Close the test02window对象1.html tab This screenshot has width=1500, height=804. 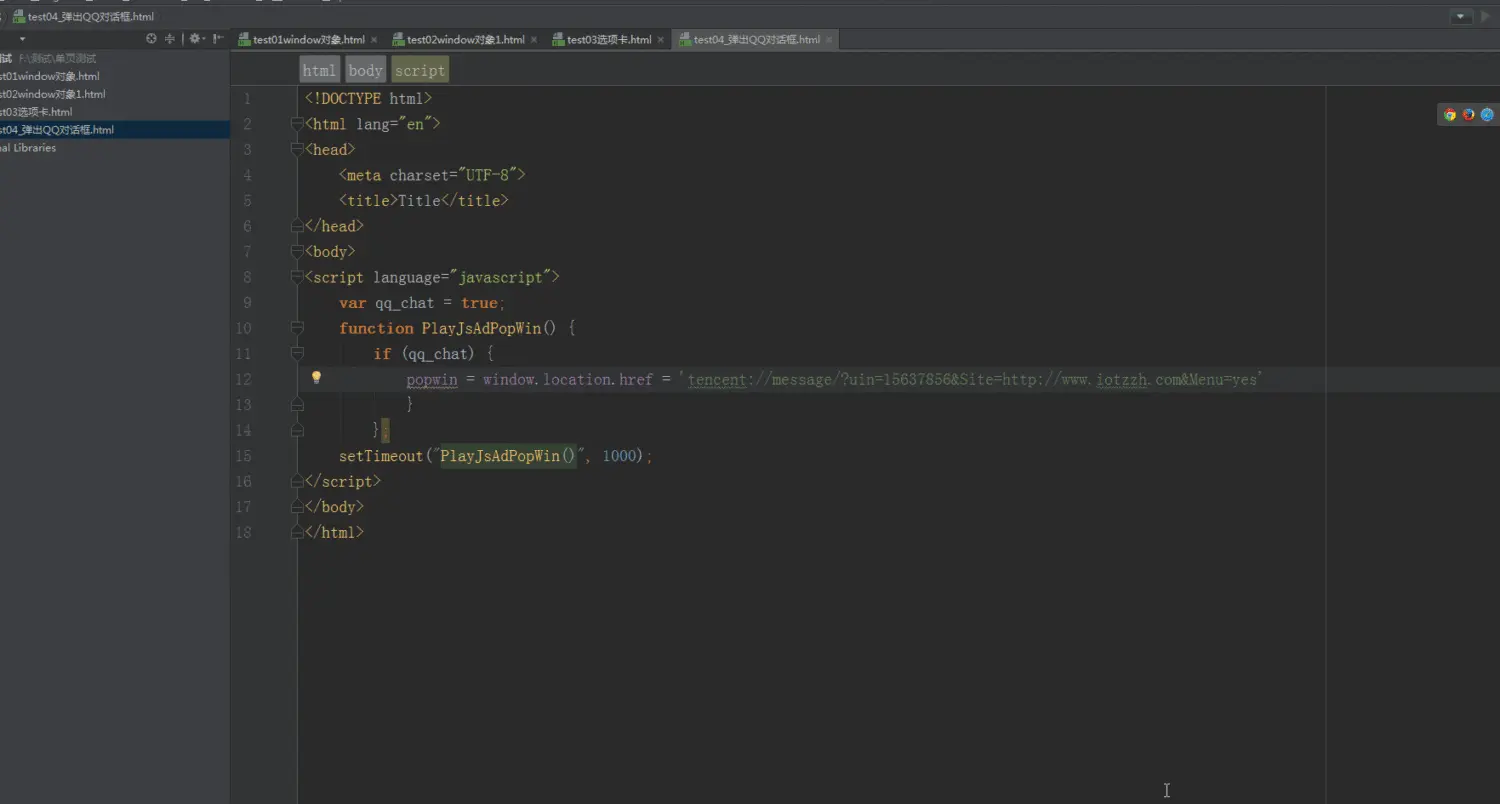click(533, 40)
